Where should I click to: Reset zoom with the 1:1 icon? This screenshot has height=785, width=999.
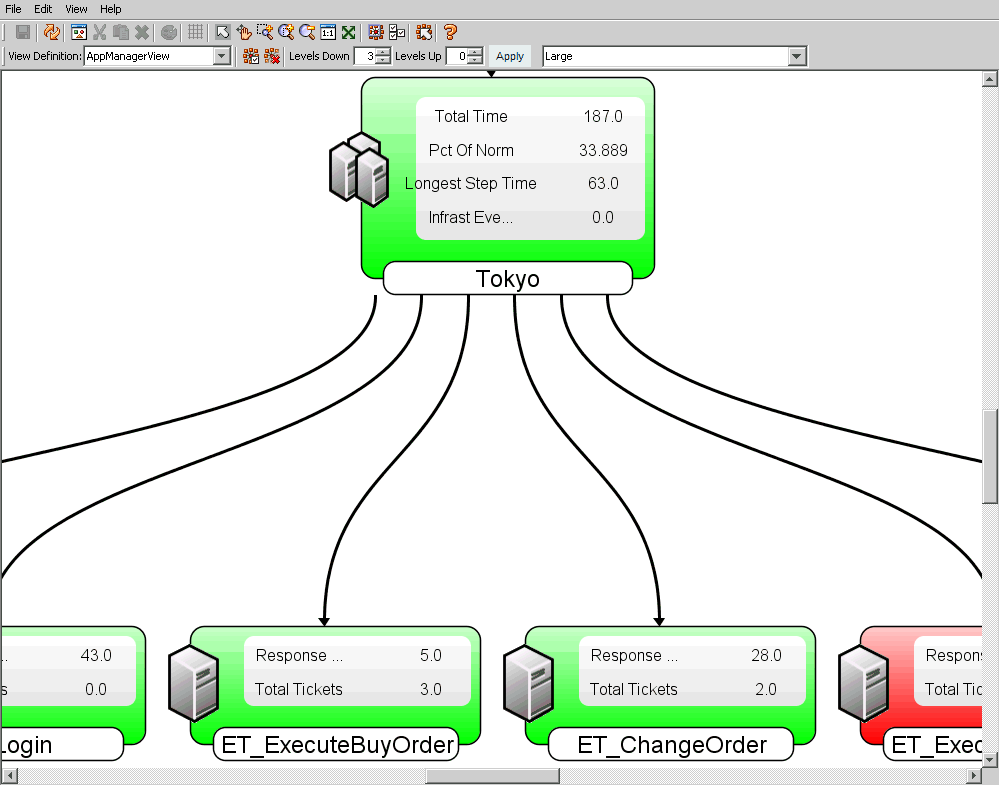(327, 32)
